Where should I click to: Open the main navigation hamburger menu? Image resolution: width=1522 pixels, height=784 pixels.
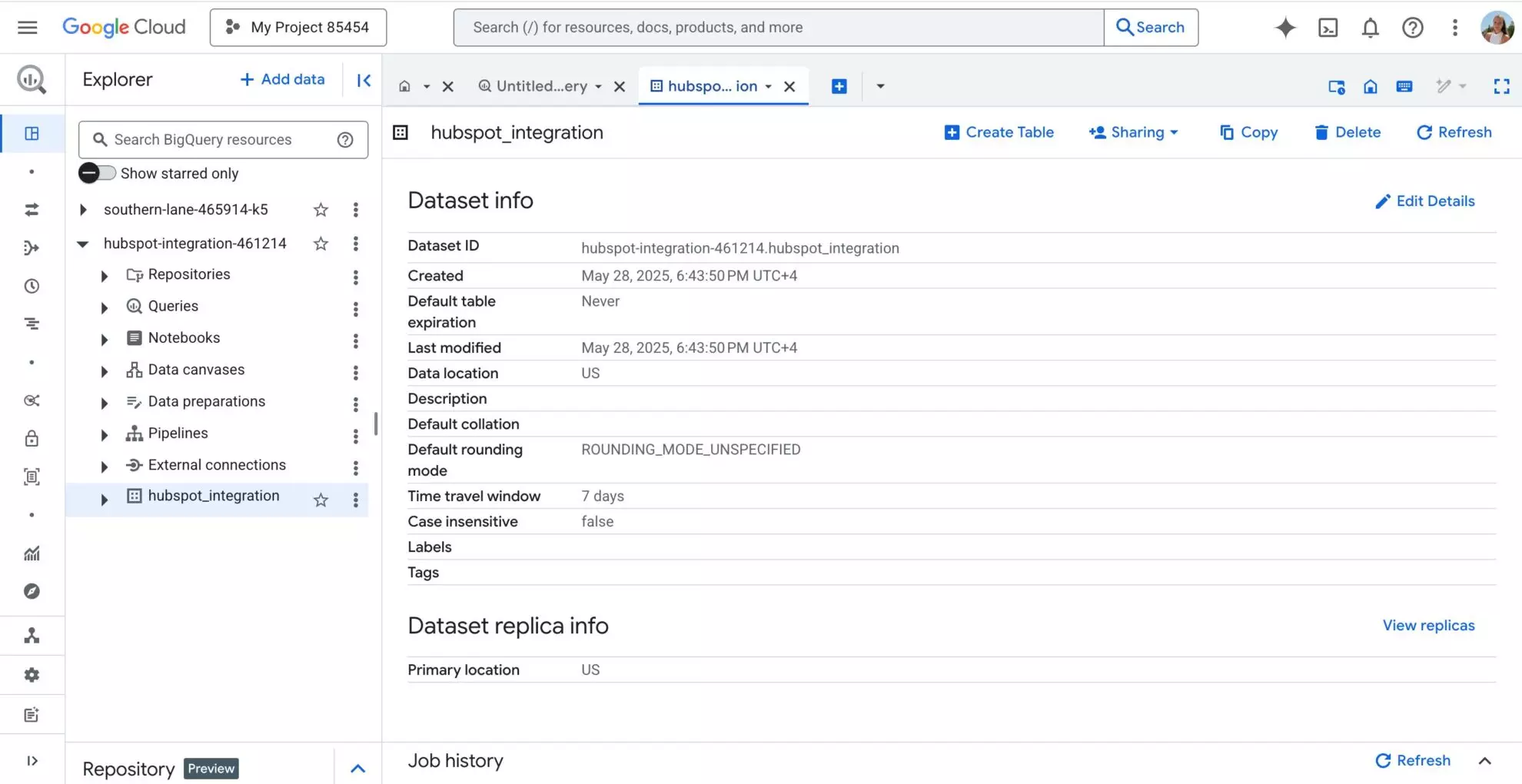point(28,28)
